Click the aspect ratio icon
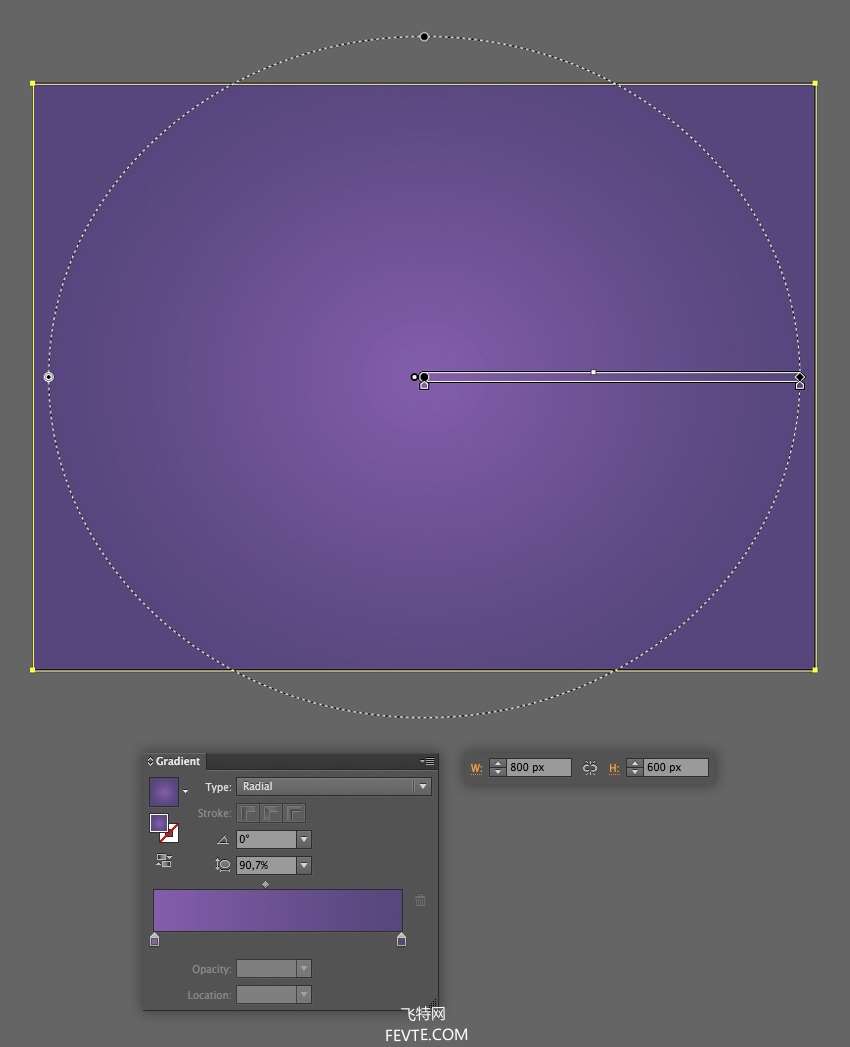This screenshot has height=1047, width=850. pyautogui.click(x=223, y=865)
